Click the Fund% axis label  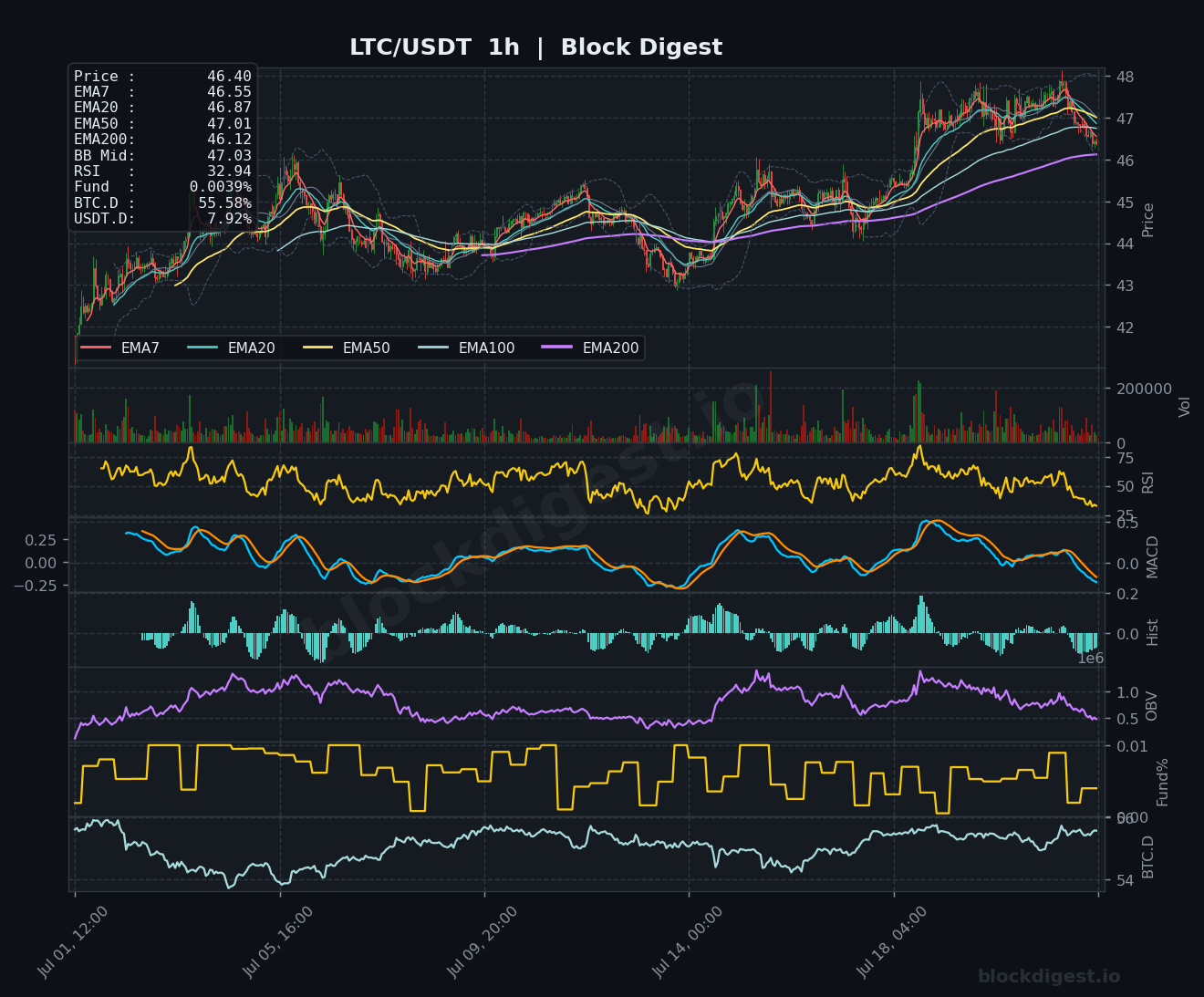(x=1162, y=782)
